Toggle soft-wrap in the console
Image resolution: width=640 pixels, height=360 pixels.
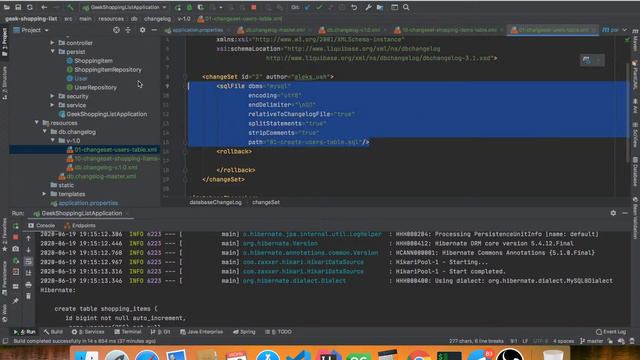(x=28, y=261)
